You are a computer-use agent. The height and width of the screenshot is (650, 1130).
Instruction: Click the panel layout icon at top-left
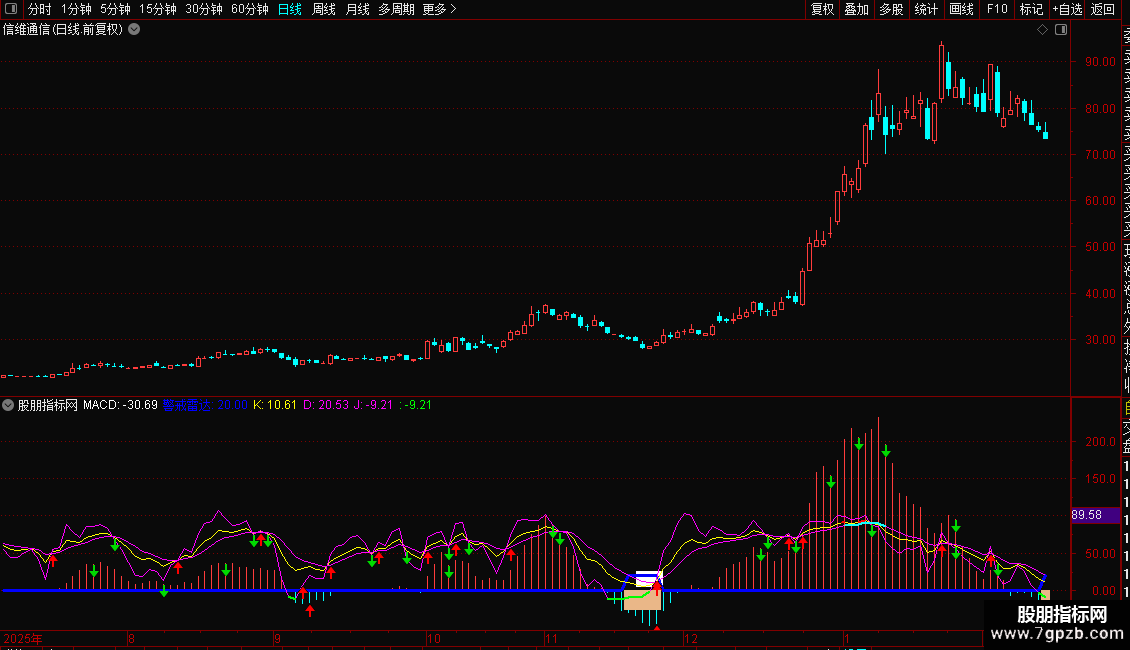(x=11, y=10)
